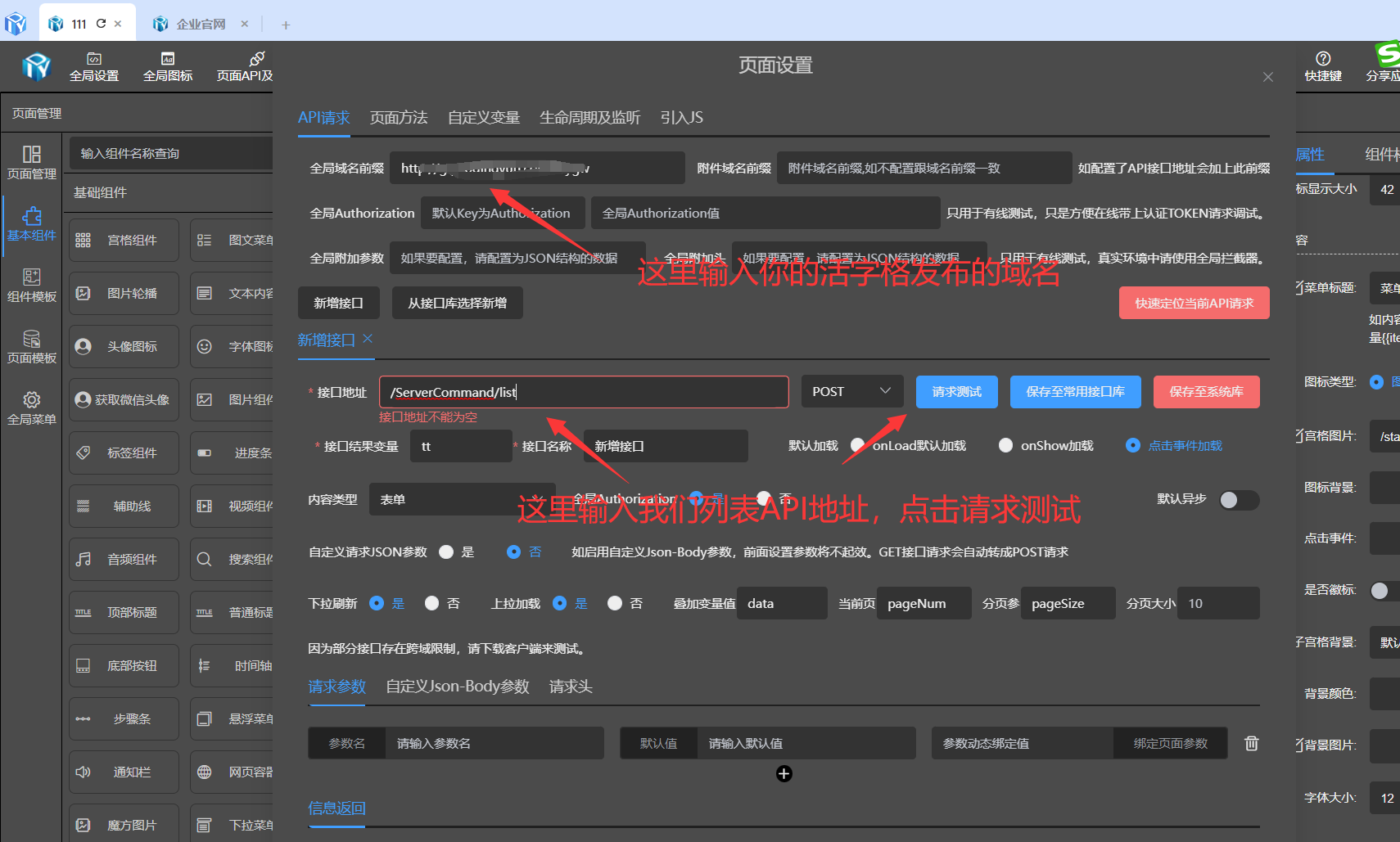The width and height of the screenshot is (1400, 842).
Task: Switch to 请求头 tab
Action: (x=571, y=686)
